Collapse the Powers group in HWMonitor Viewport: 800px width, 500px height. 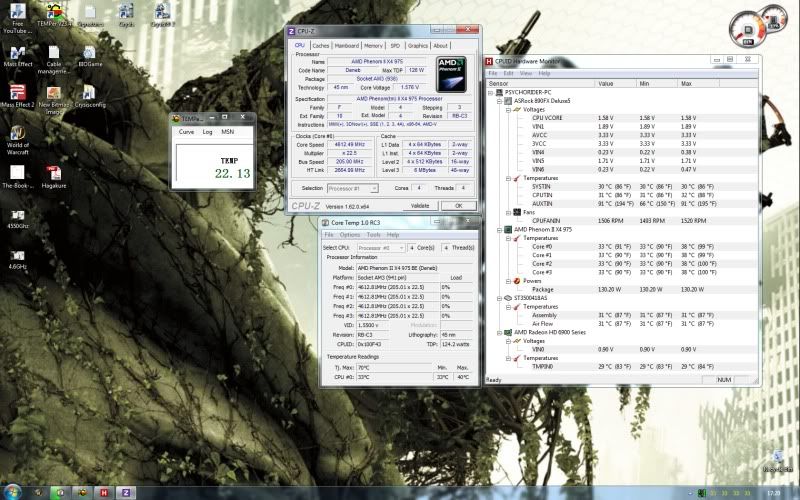[x=508, y=281]
